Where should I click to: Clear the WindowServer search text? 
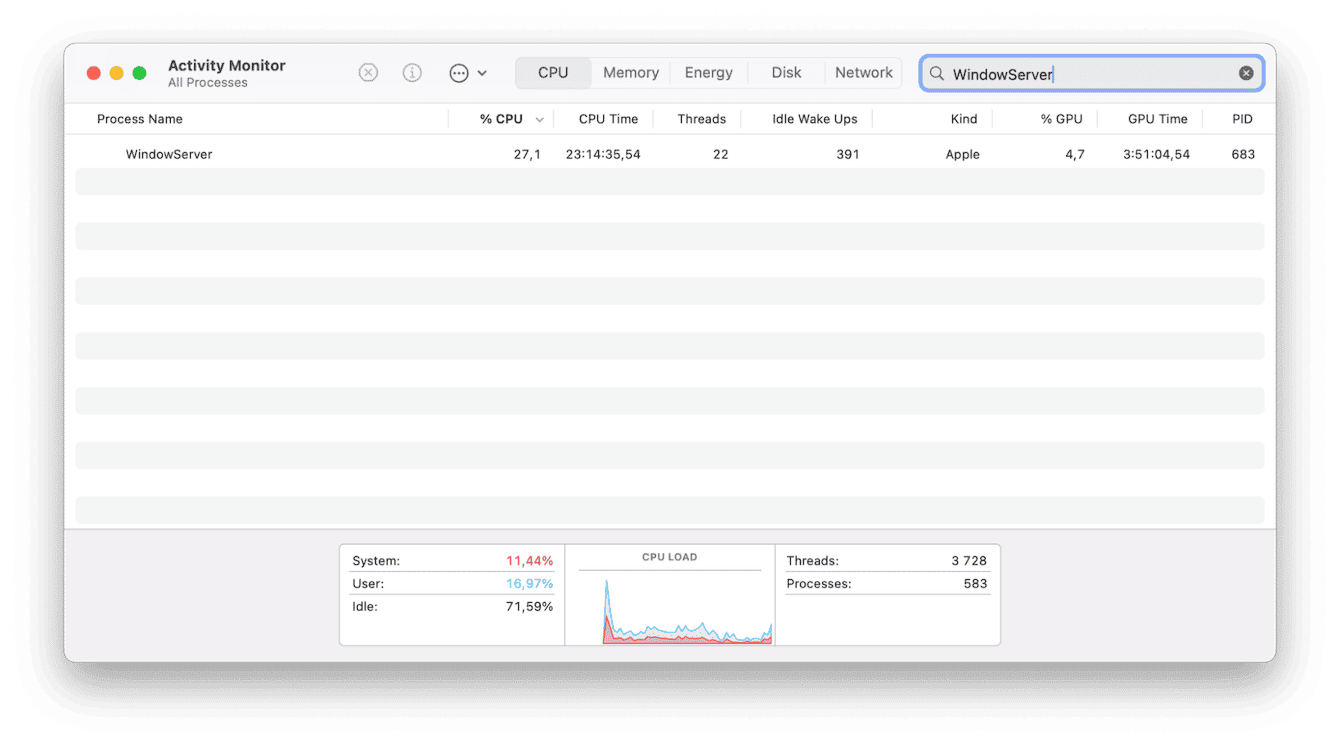(1246, 72)
